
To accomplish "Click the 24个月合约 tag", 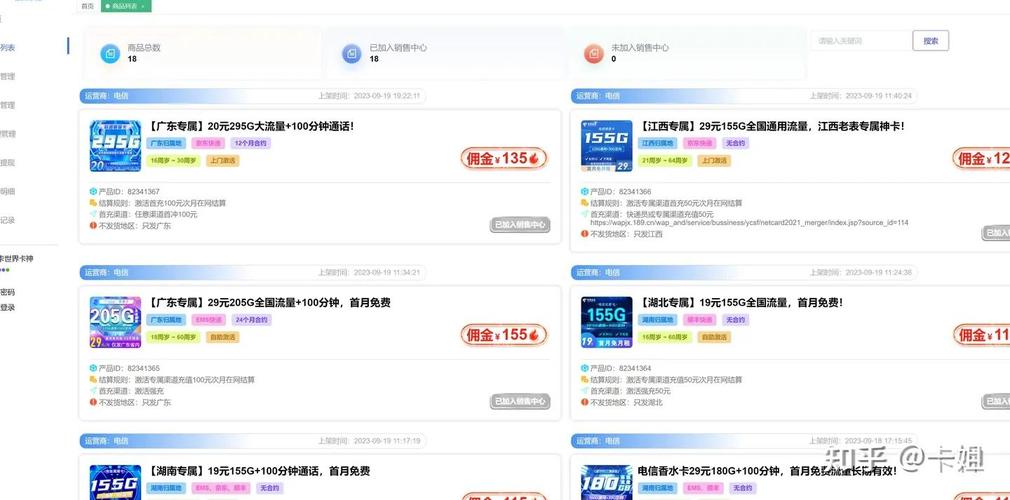I will 251,320.
